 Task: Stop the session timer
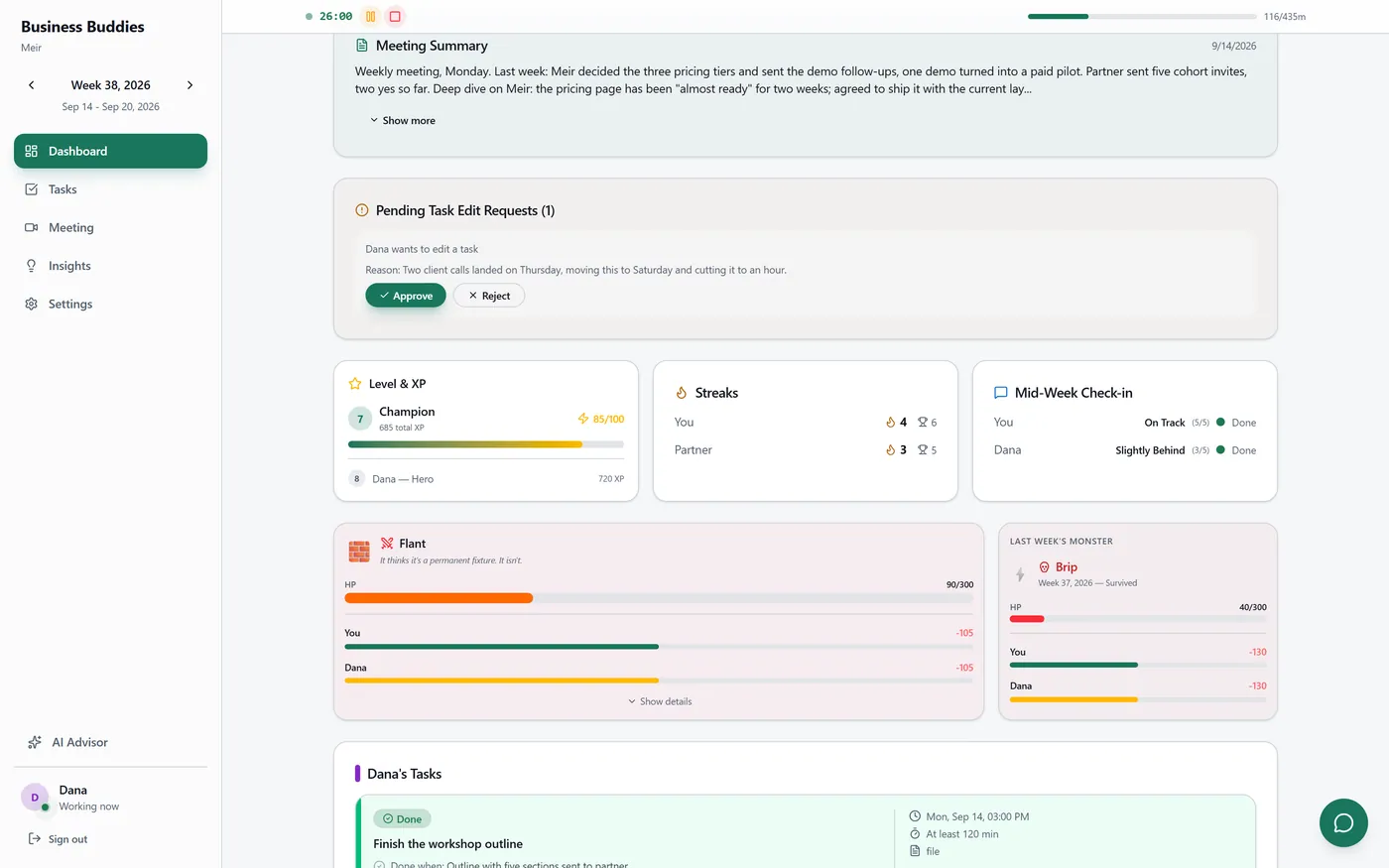point(395,16)
